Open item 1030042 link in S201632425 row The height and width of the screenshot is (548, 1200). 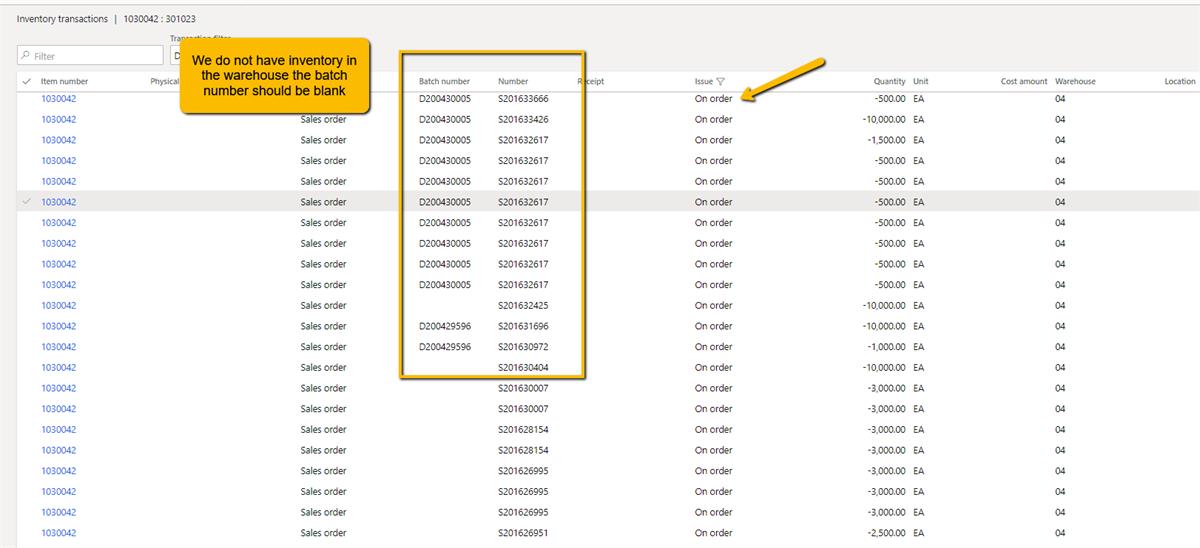(58, 306)
